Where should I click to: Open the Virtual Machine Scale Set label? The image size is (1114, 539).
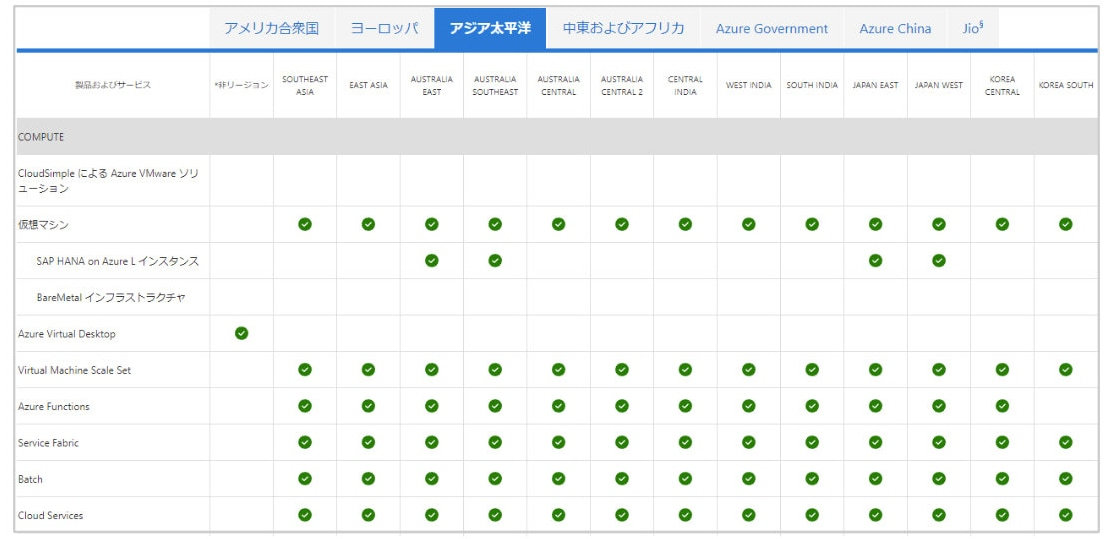75,370
